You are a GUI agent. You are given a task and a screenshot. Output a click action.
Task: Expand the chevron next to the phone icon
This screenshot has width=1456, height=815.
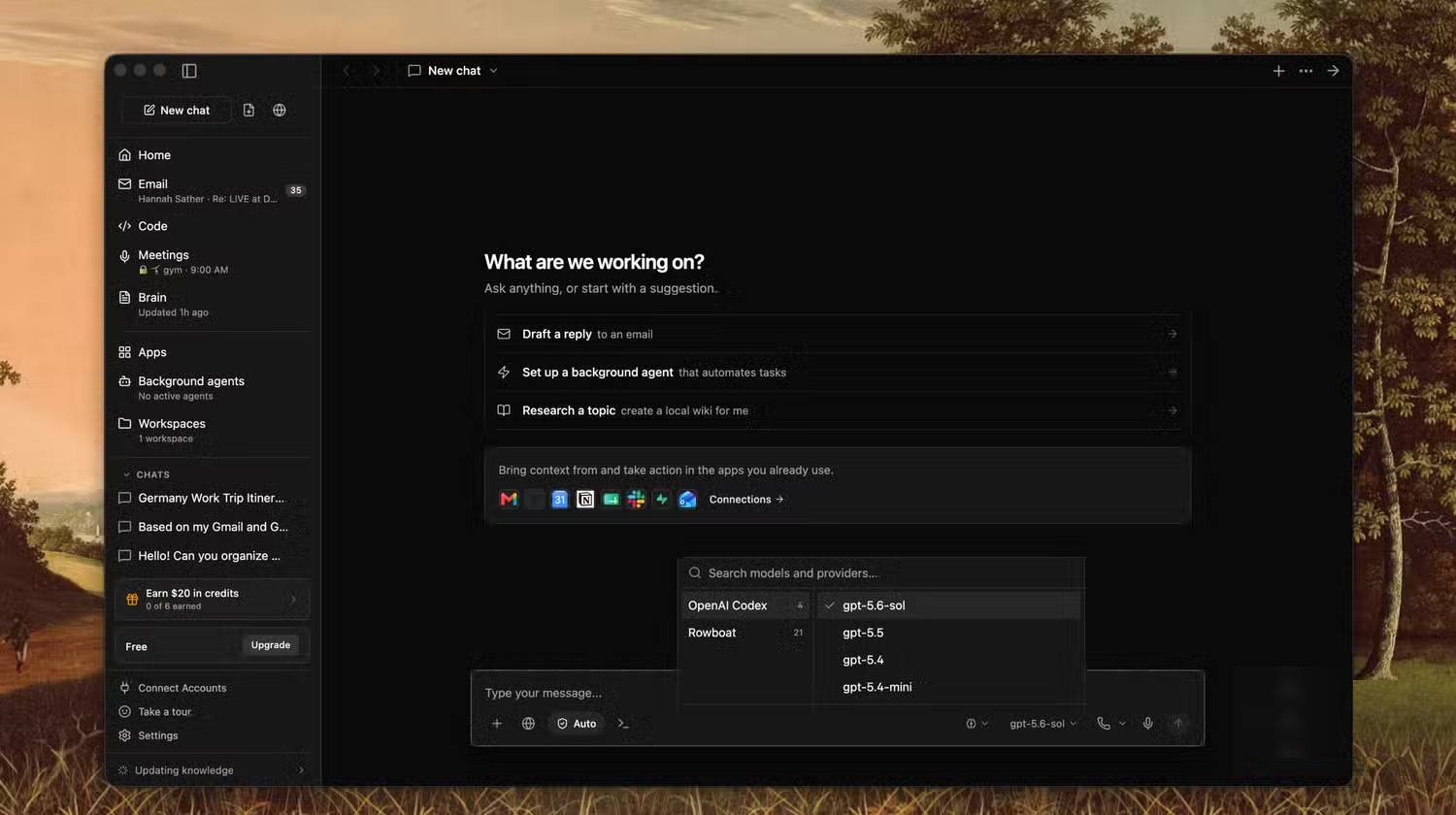tap(1123, 724)
